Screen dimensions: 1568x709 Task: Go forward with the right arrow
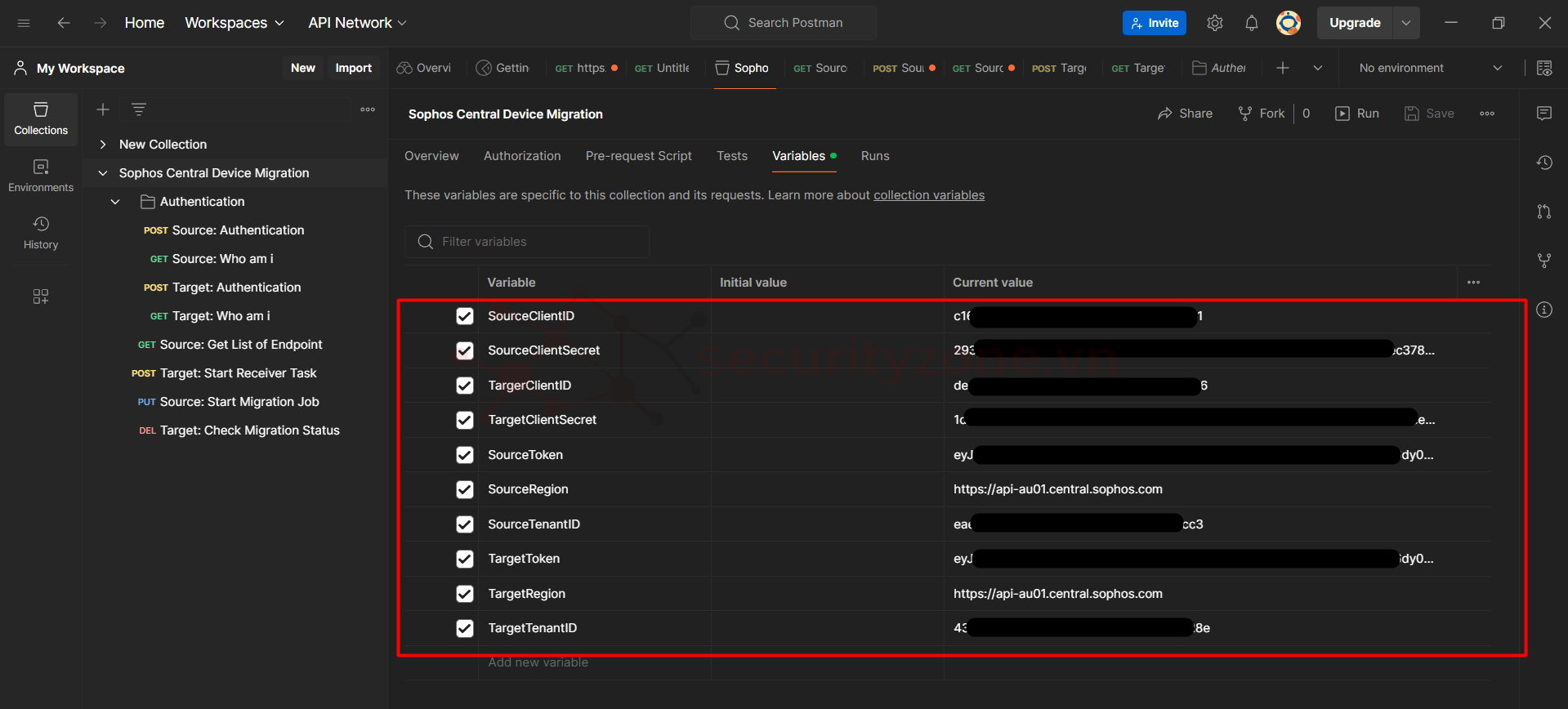point(101,23)
